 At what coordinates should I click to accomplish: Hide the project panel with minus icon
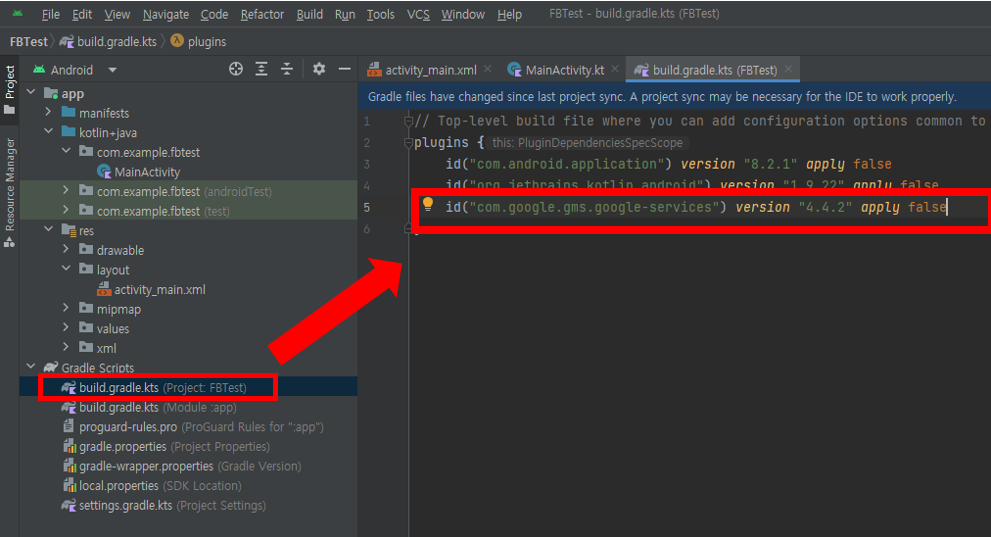(344, 69)
